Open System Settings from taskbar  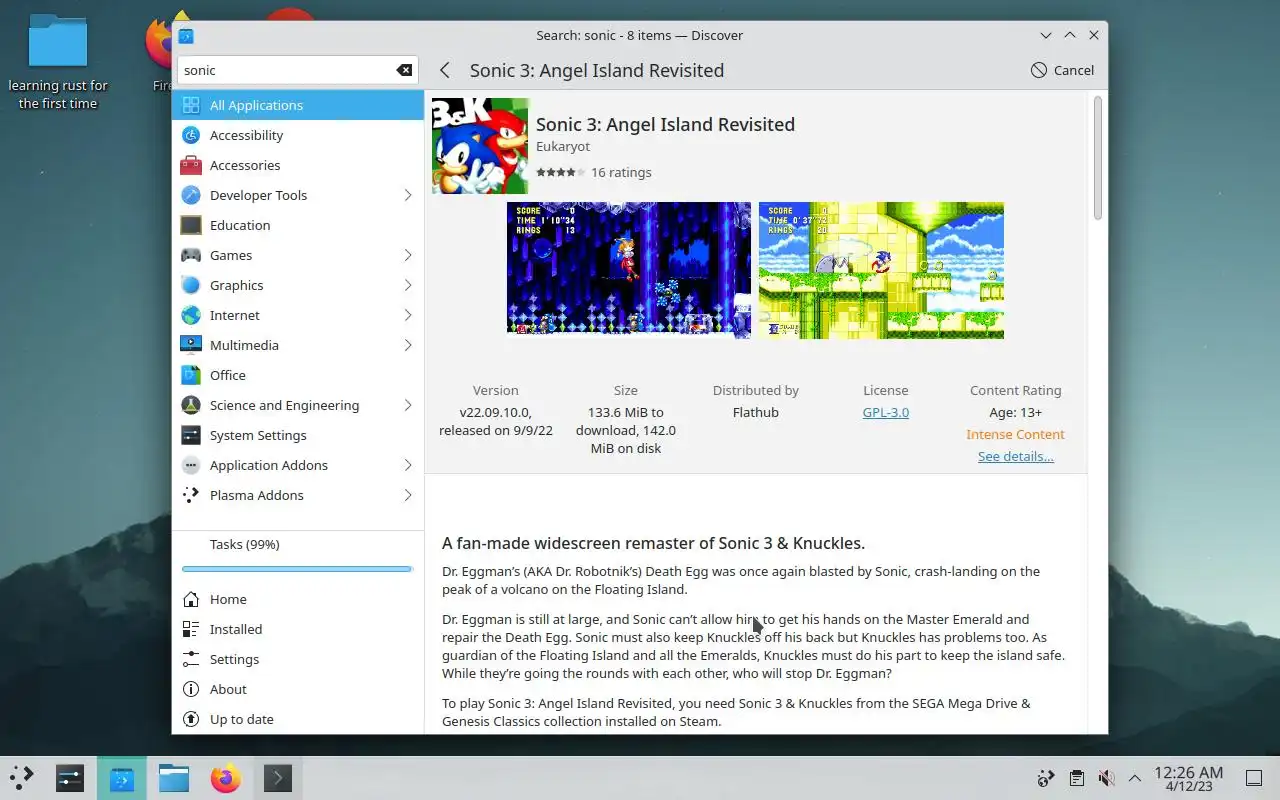pyautogui.click(x=70, y=778)
